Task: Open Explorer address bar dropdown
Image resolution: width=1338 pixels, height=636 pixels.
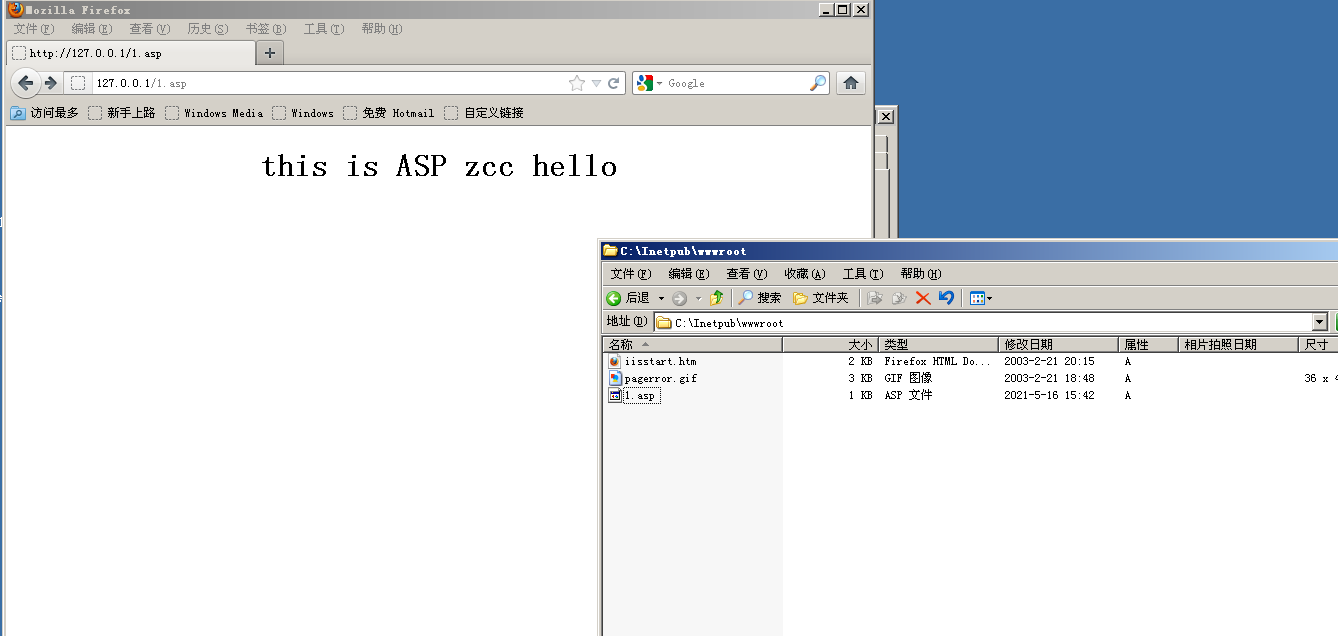Action: [x=1320, y=322]
